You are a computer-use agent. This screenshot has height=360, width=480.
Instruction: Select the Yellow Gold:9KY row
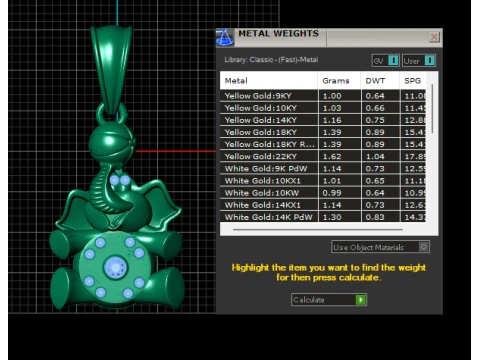pos(323,96)
